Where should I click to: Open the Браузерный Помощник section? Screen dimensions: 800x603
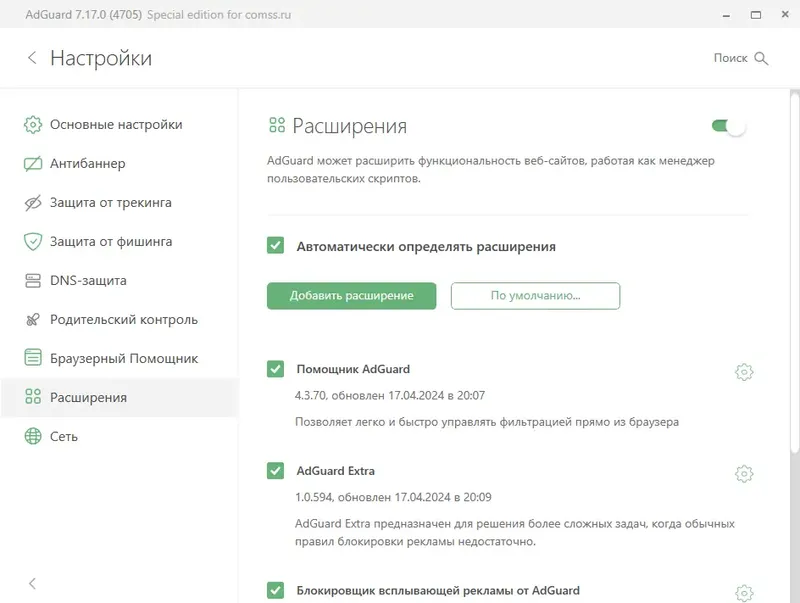[x=124, y=358]
